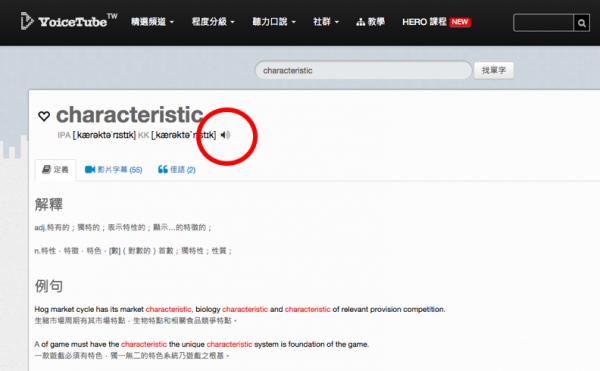Click the 例句 heading
This screenshot has width=600, height=371.
pyautogui.click(x=49, y=286)
